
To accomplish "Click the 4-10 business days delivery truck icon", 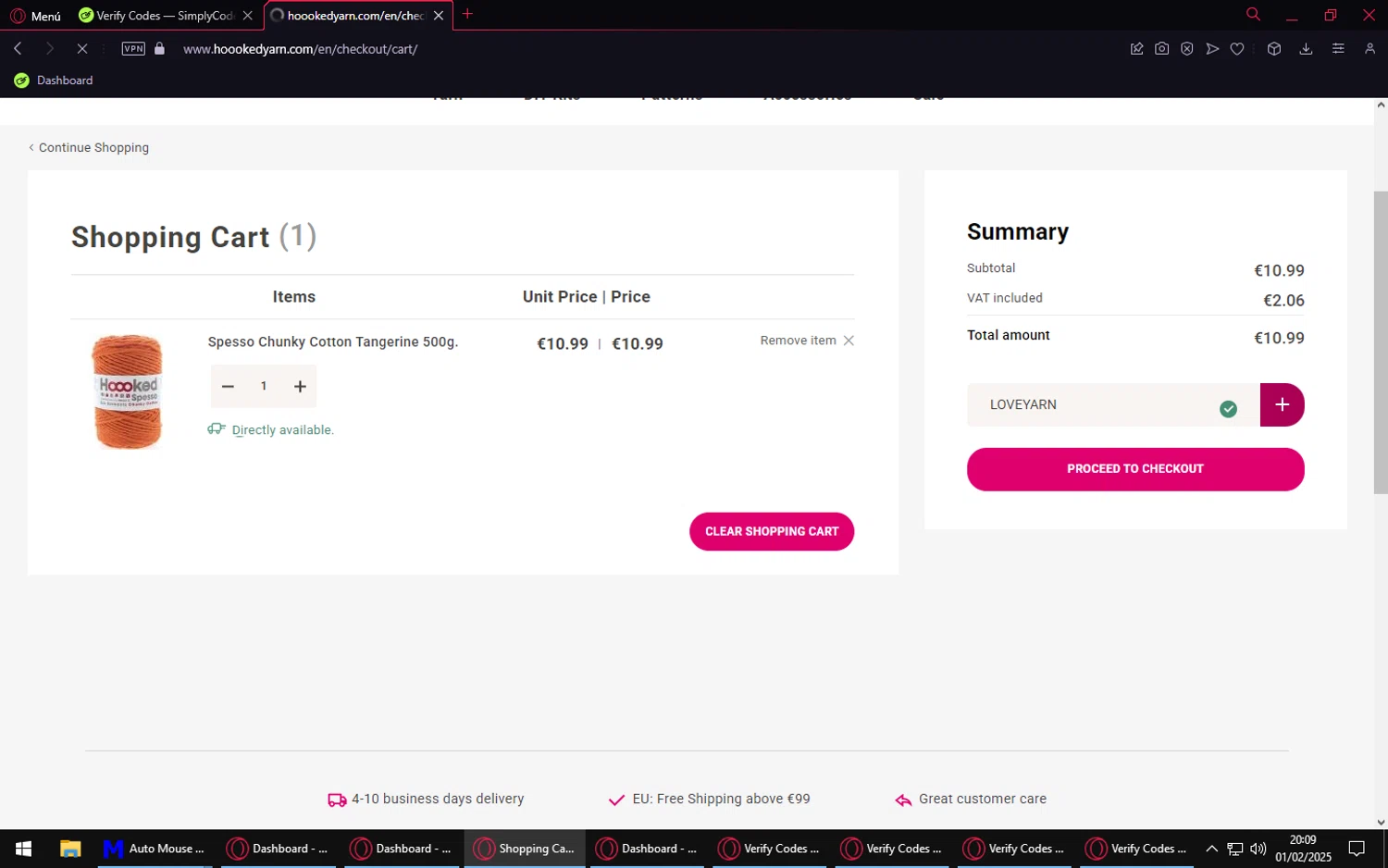I will [x=337, y=800].
